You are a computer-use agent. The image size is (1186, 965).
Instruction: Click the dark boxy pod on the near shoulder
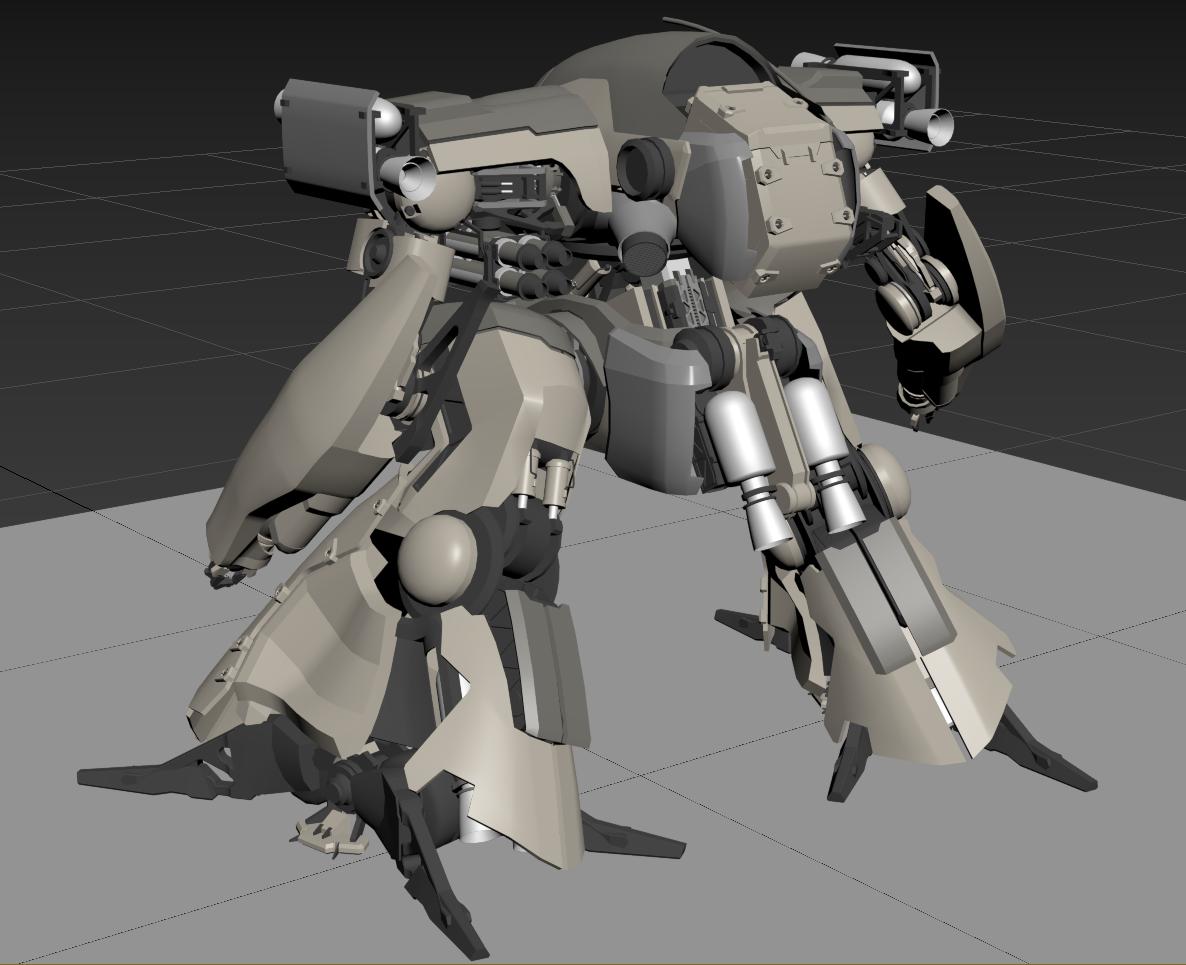click(x=328, y=143)
